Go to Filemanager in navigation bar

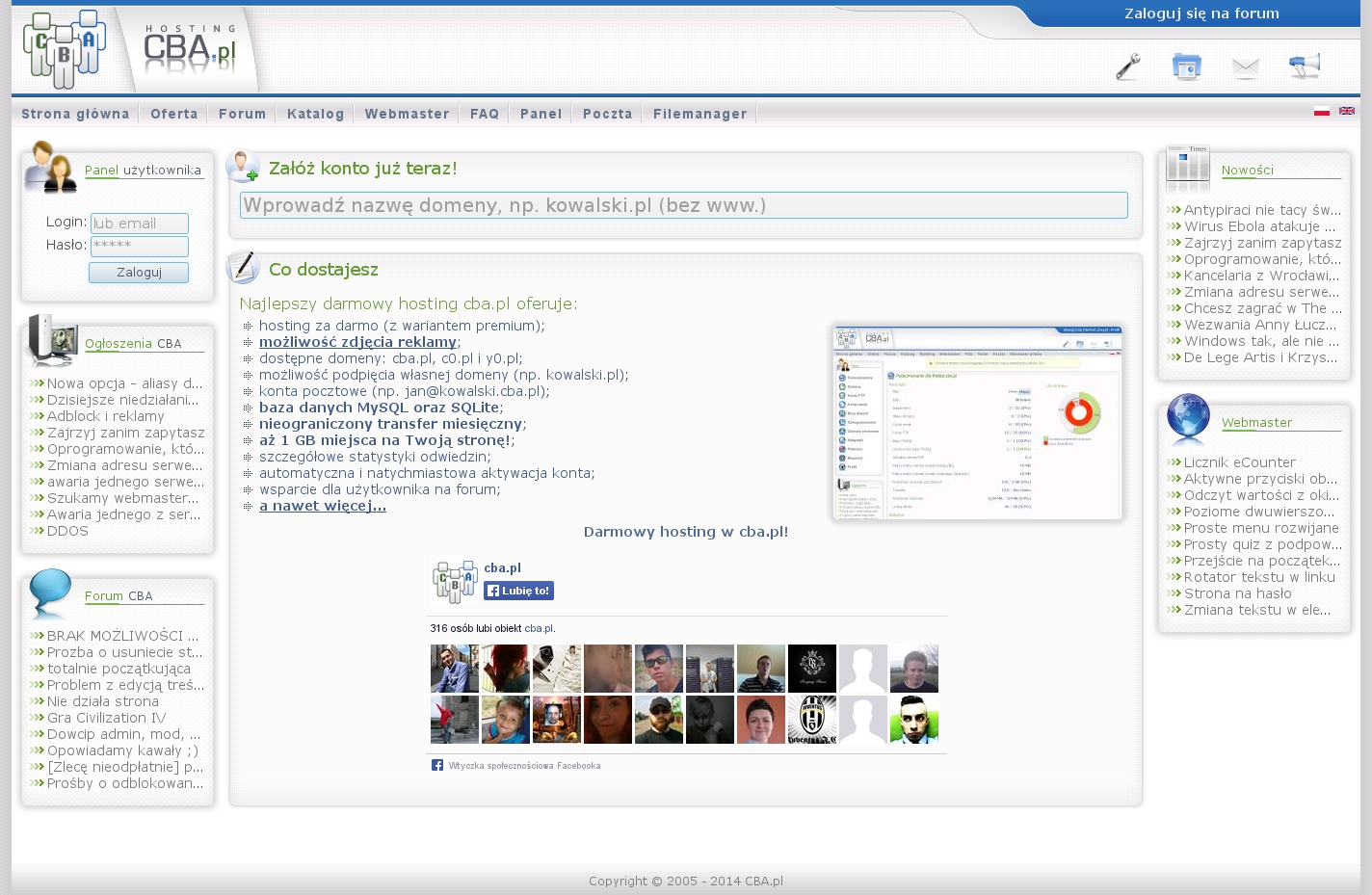point(699,114)
